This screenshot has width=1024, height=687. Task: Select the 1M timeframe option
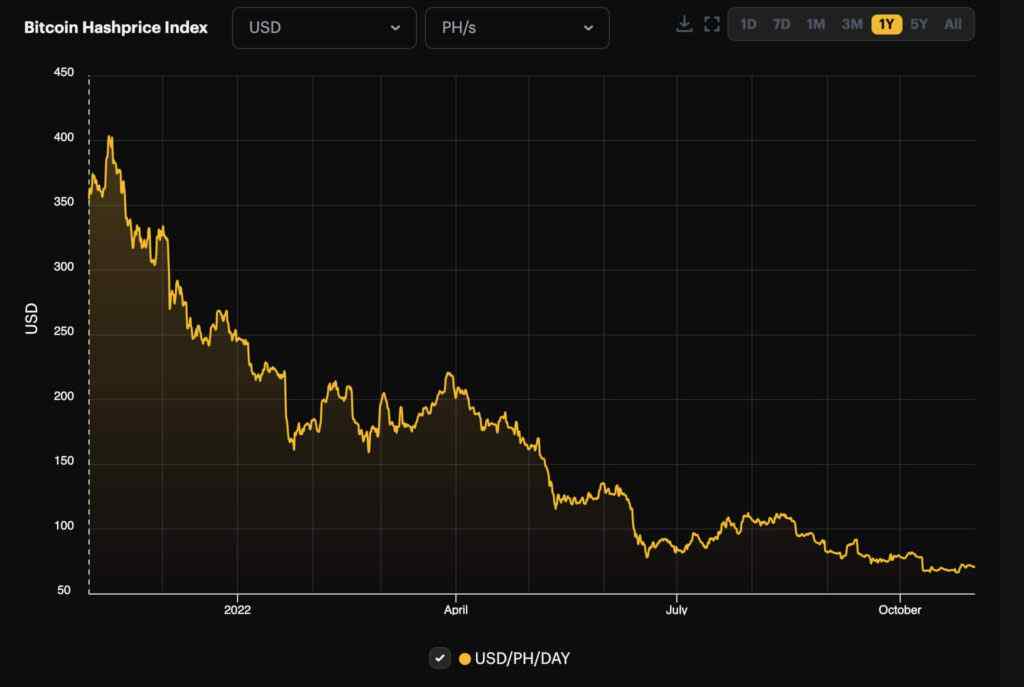(x=815, y=24)
